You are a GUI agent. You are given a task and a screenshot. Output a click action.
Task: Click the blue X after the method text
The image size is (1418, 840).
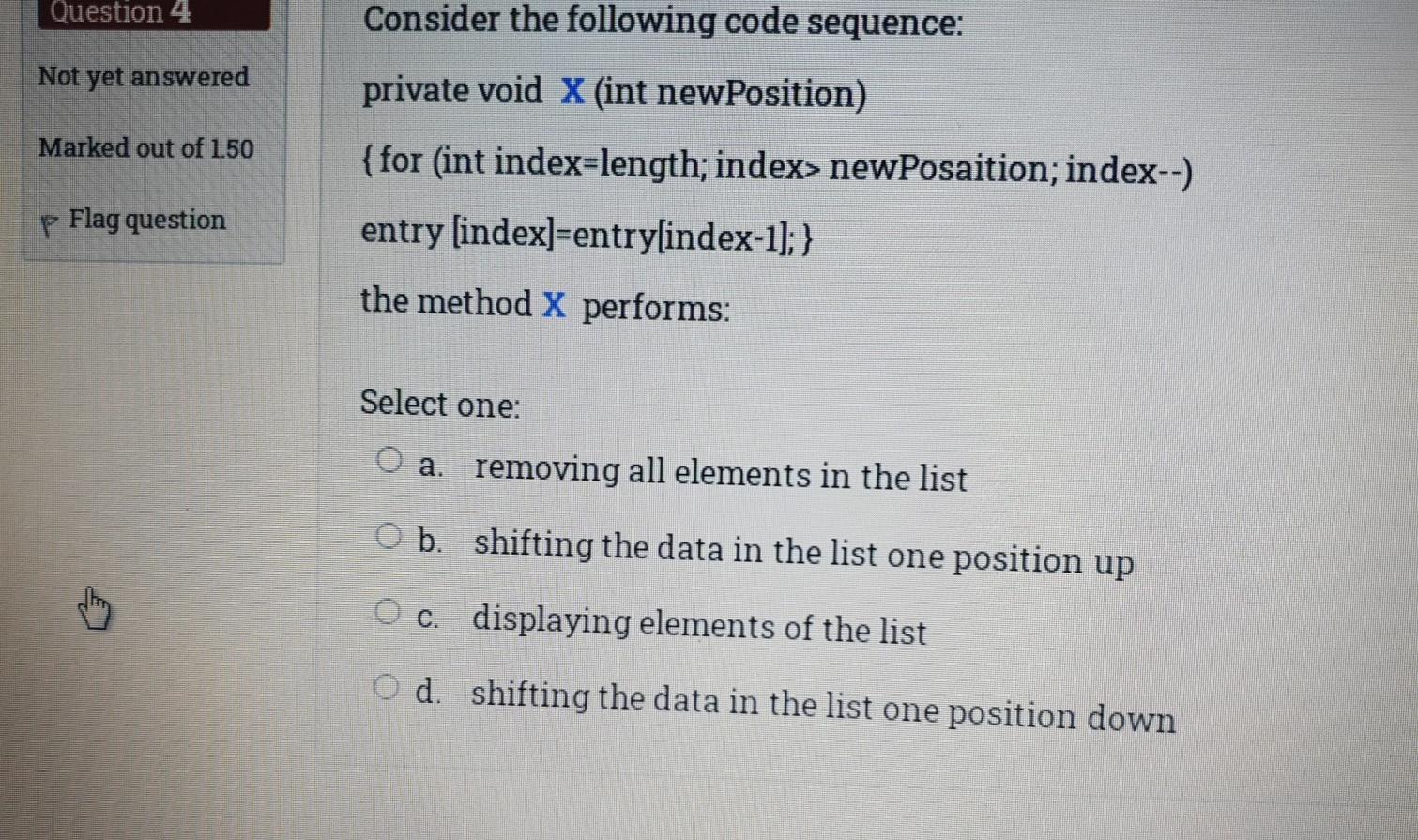(x=554, y=305)
